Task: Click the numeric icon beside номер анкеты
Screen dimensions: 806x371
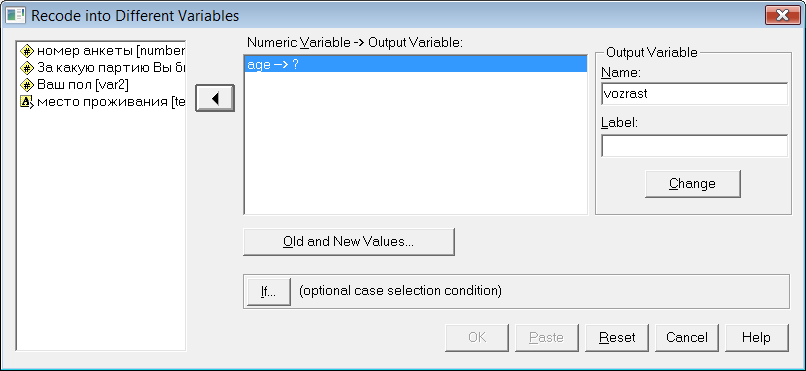Action: [27, 51]
